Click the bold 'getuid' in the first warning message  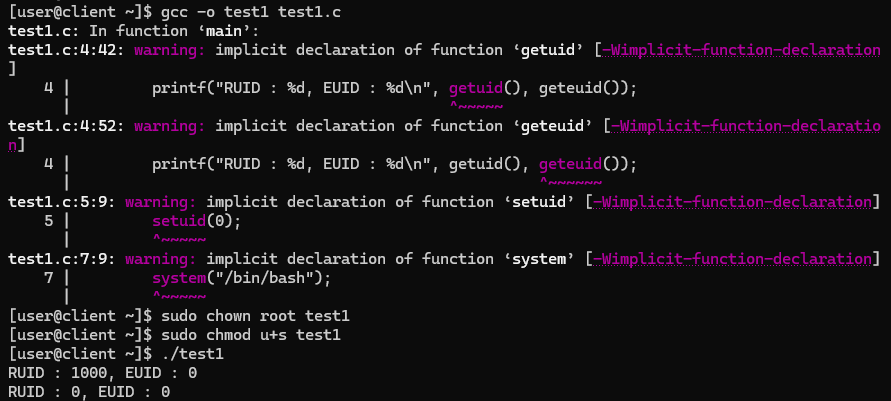pyautogui.click(x=548, y=50)
